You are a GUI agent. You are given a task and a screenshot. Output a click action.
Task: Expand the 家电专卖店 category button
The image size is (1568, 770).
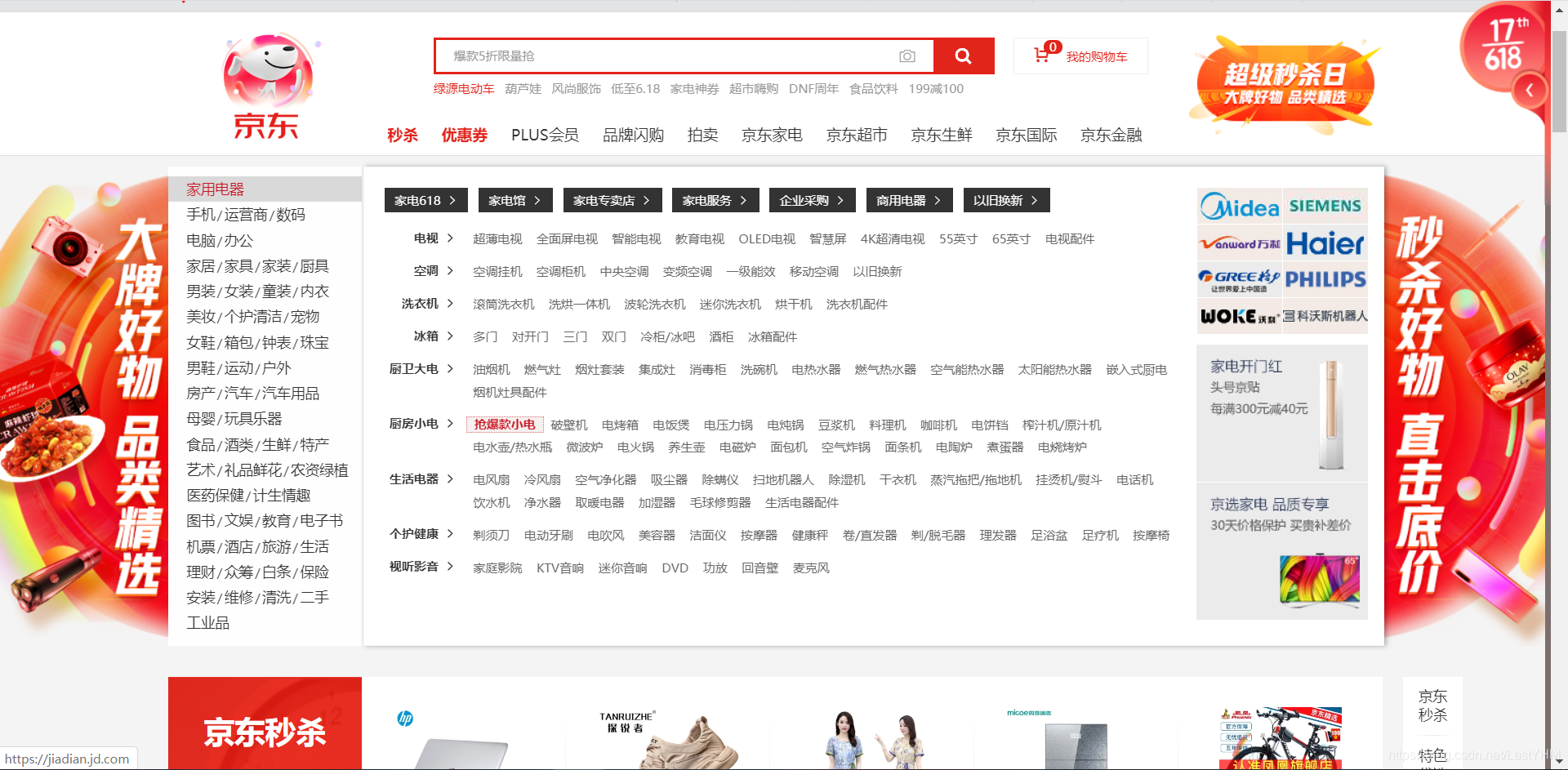click(612, 200)
